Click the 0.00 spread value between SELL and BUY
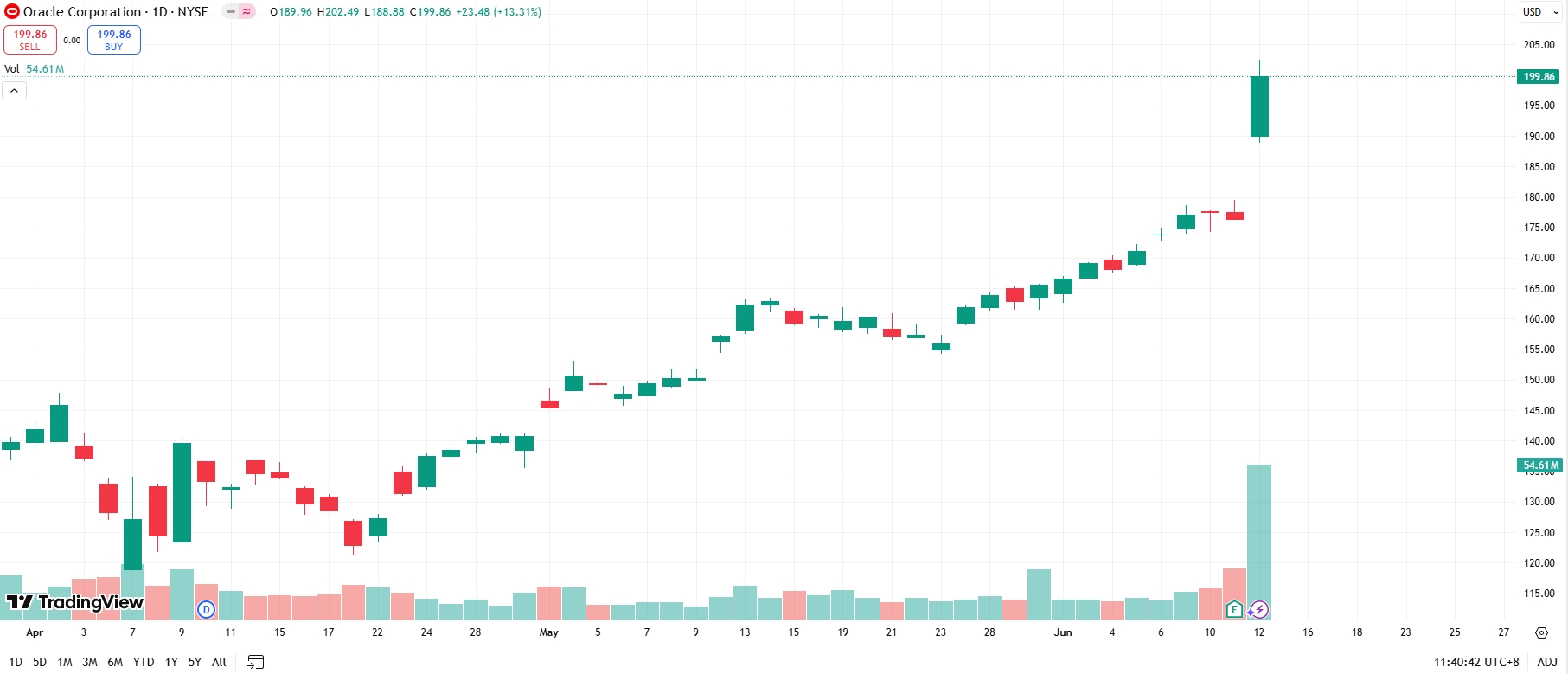The image size is (1568, 674). [x=72, y=40]
